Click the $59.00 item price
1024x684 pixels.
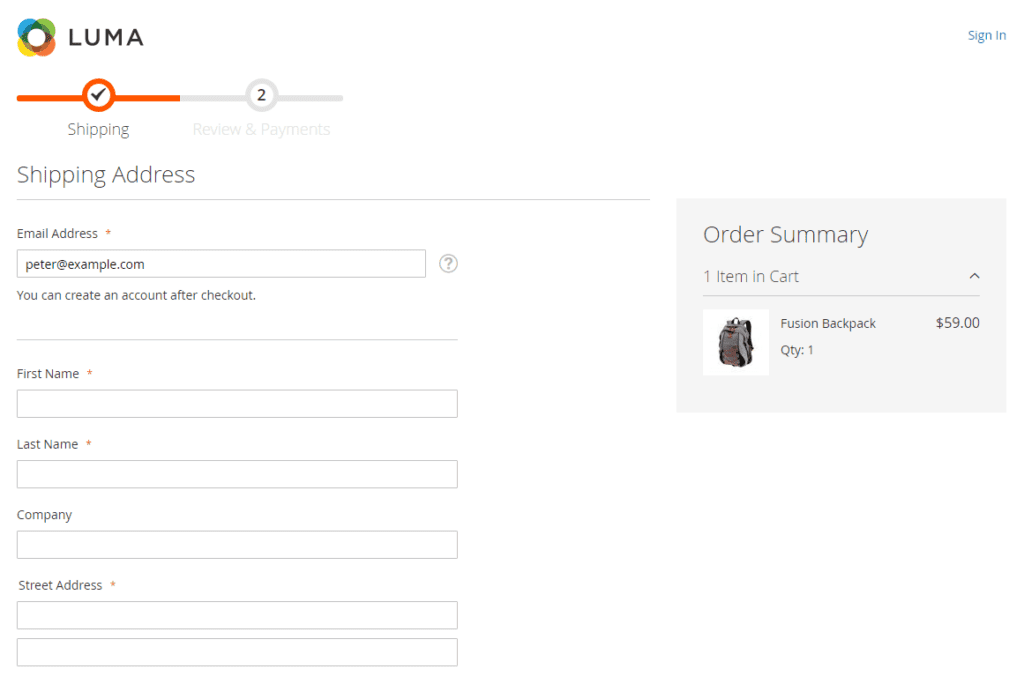tap(957, 323)
